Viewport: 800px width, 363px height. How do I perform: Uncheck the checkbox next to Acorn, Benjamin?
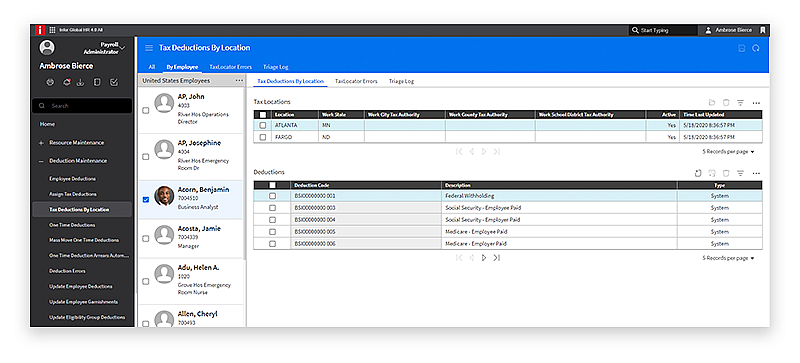[x=146, y=200]
